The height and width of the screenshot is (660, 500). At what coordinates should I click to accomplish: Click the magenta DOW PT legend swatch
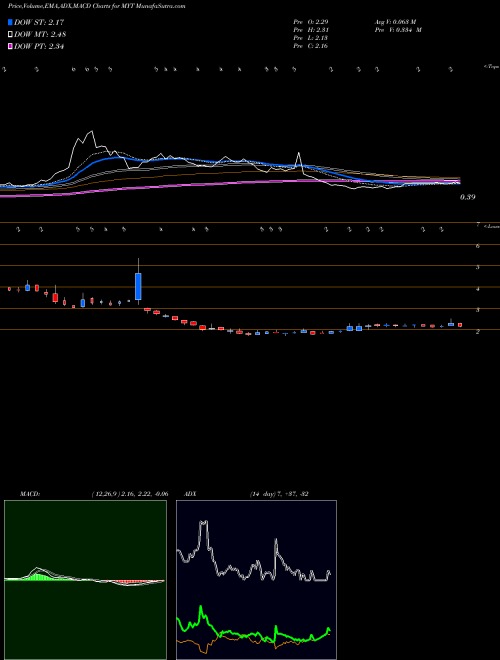(x=11, y=46)
